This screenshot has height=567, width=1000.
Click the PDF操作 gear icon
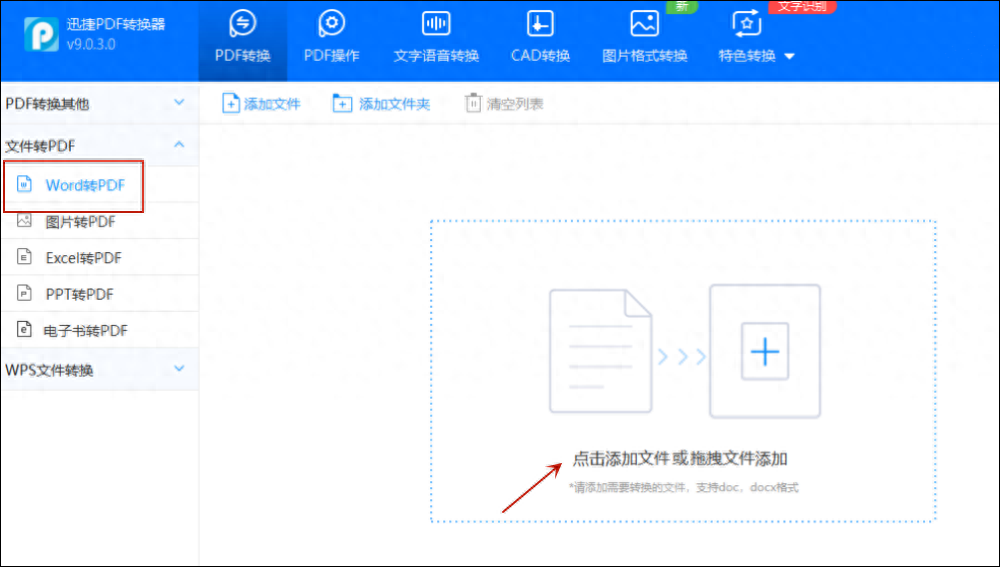(x=332, y=24)
